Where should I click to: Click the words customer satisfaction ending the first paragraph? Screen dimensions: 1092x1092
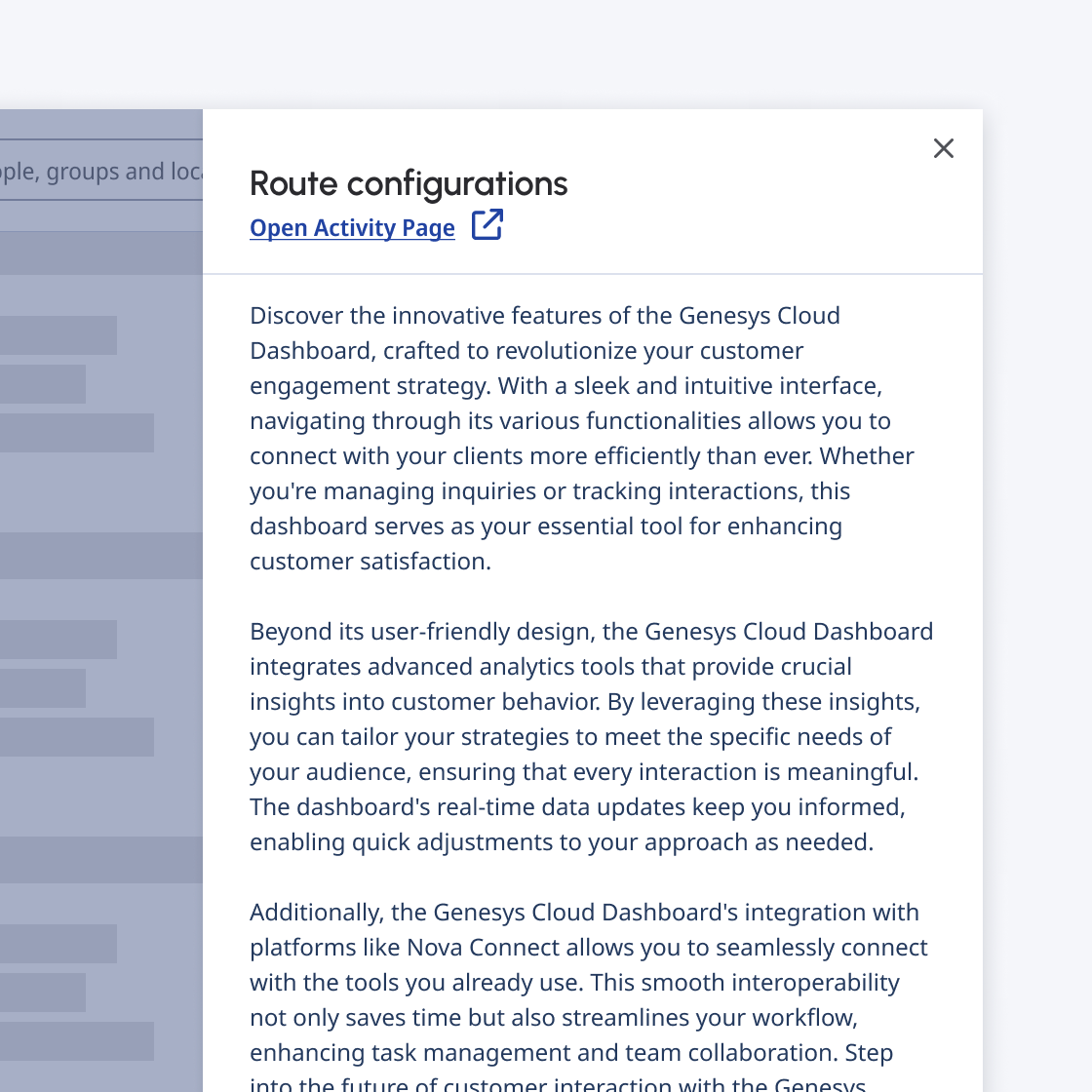pyautogui.click(x=370, y=562)
